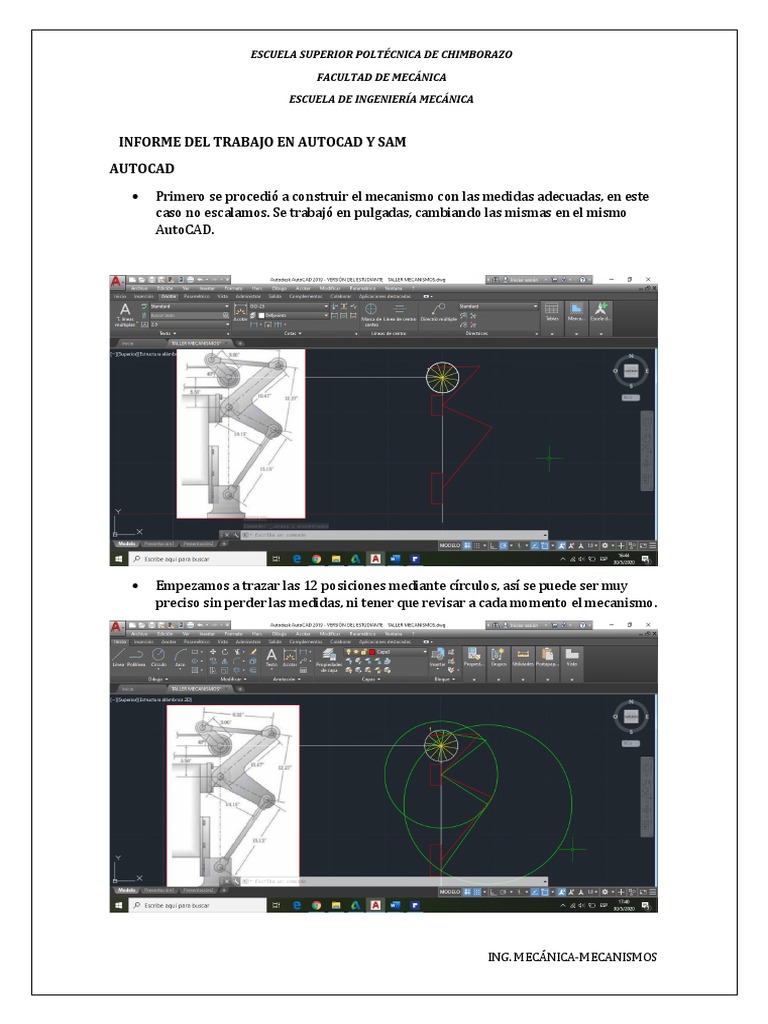
Task: Click the AutoCAD taskbar icon in lower screenshot
Action: click(376, 905)
